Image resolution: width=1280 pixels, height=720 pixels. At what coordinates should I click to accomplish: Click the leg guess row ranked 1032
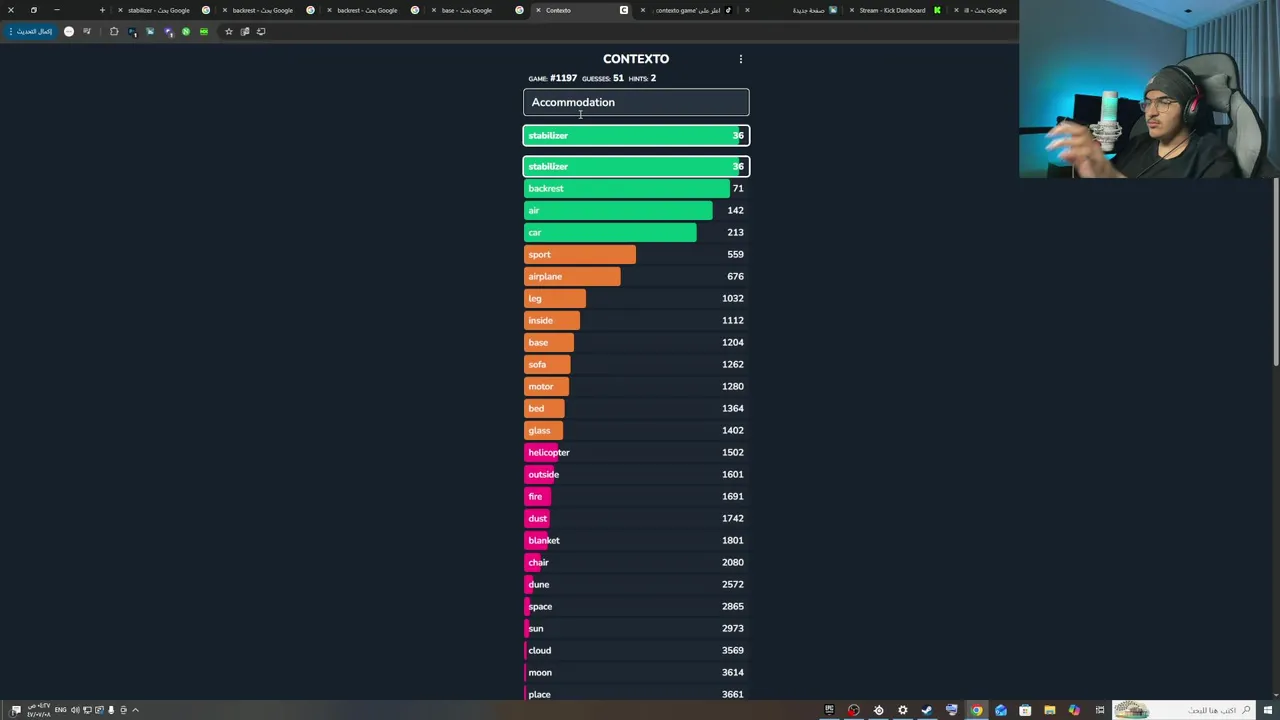click(636, 298)
